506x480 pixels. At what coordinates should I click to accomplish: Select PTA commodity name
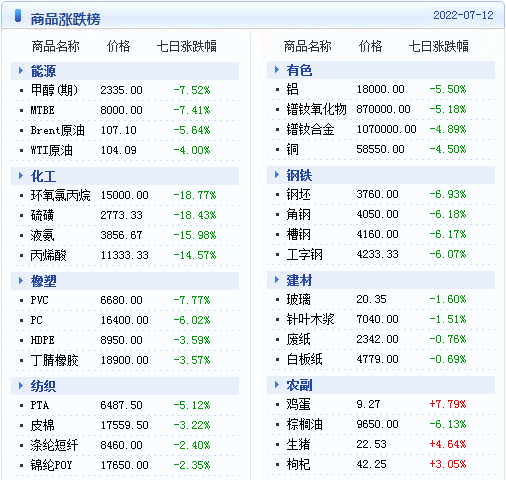pos(39,405)
